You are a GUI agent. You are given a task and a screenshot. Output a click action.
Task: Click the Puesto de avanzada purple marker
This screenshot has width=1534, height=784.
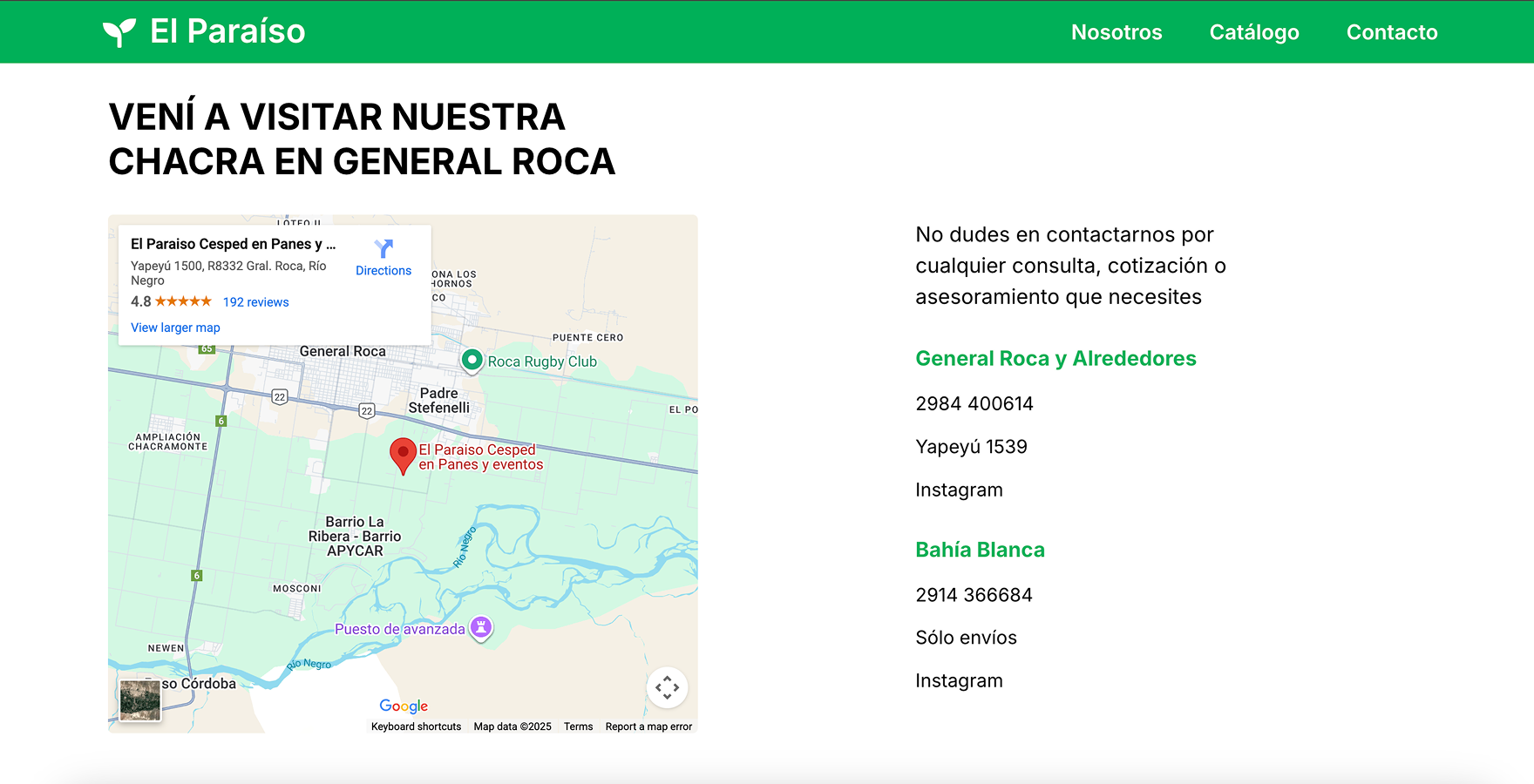[x=481, y=627]
